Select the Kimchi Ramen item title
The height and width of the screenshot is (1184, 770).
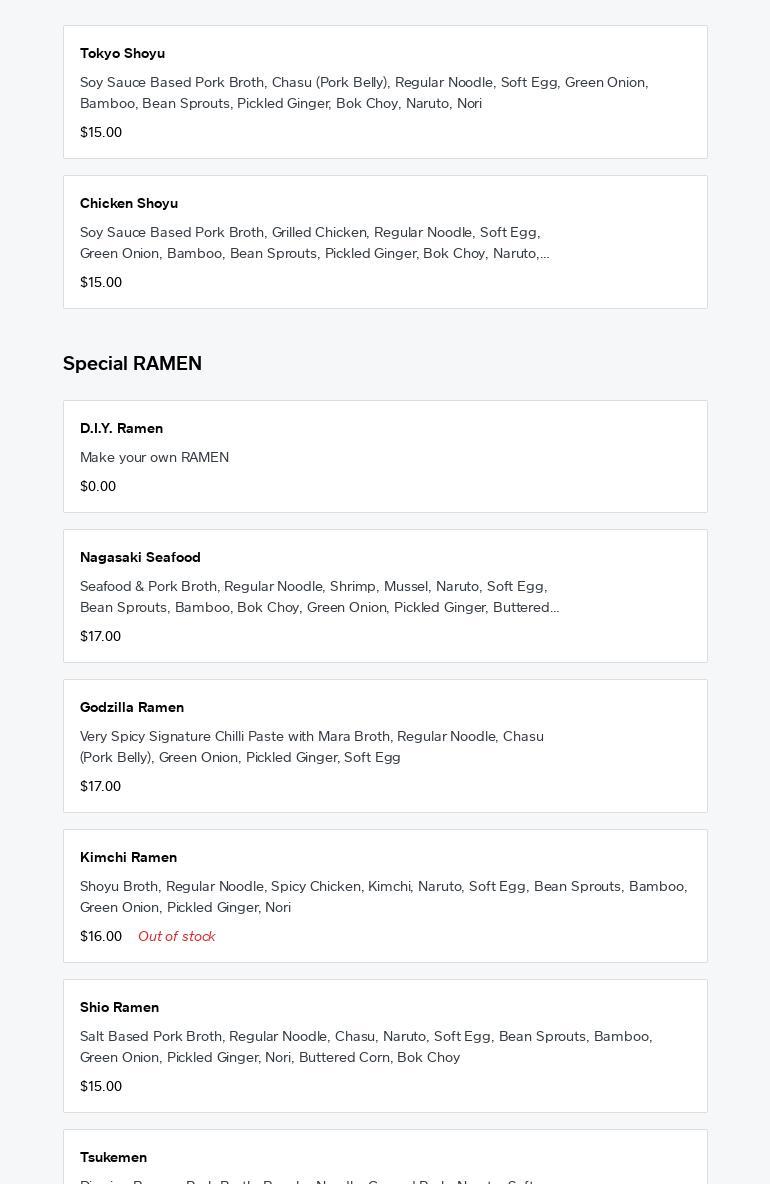(128, 857)
